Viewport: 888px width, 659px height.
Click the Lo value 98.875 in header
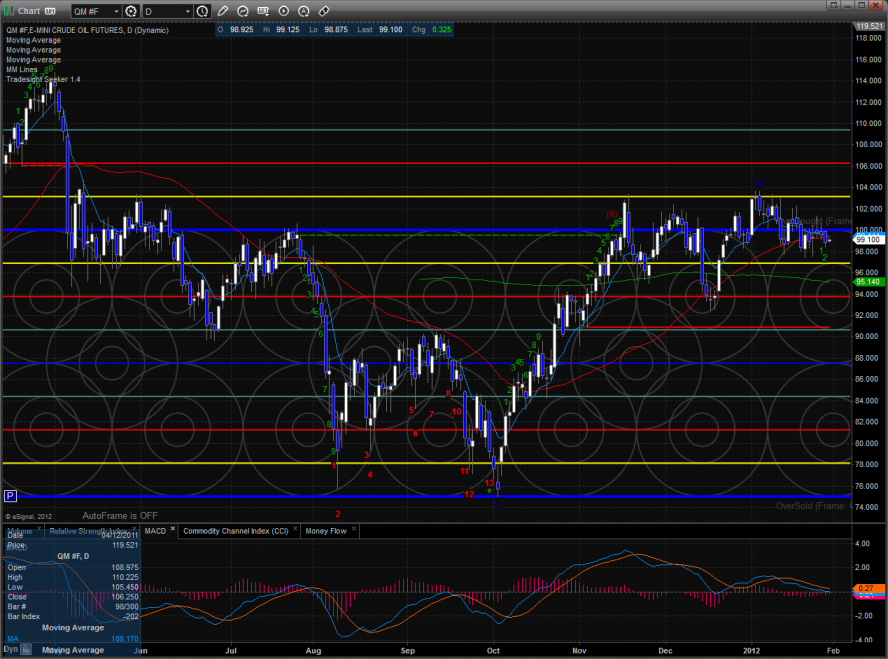[336, 29]
